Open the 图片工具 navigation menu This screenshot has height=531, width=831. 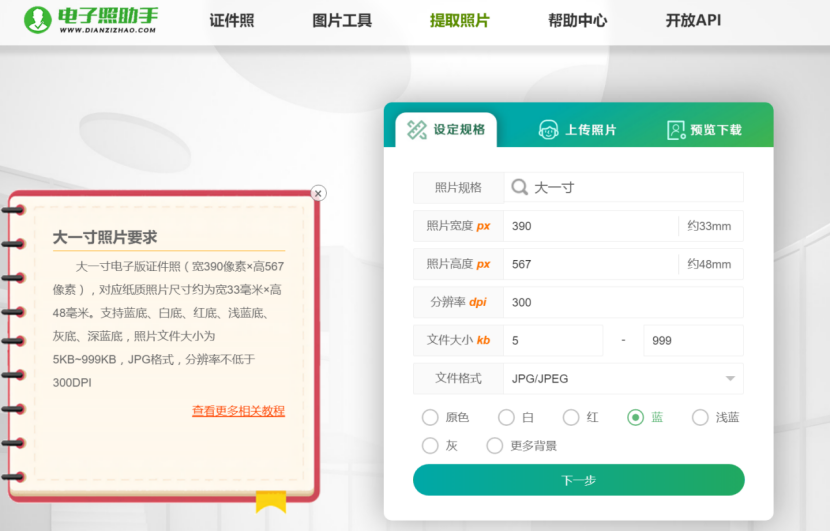coord(342,20)
